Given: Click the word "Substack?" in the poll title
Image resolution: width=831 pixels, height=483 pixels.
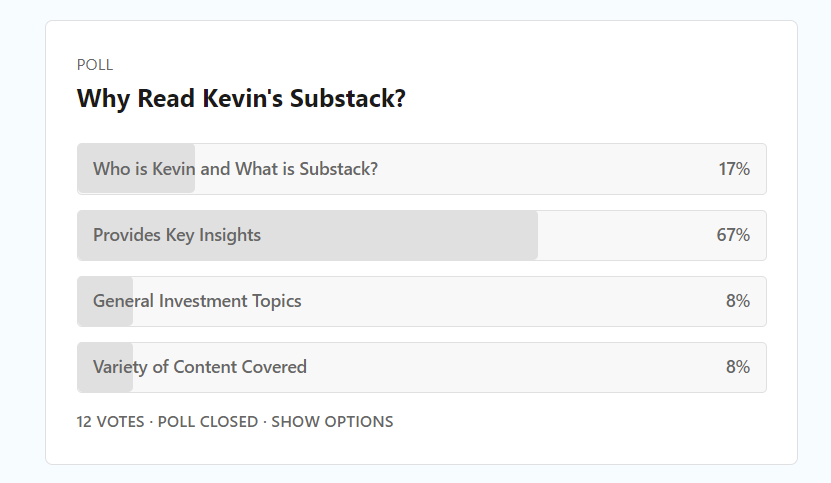Looking at the screenshot, I should (x=348, y=99).
